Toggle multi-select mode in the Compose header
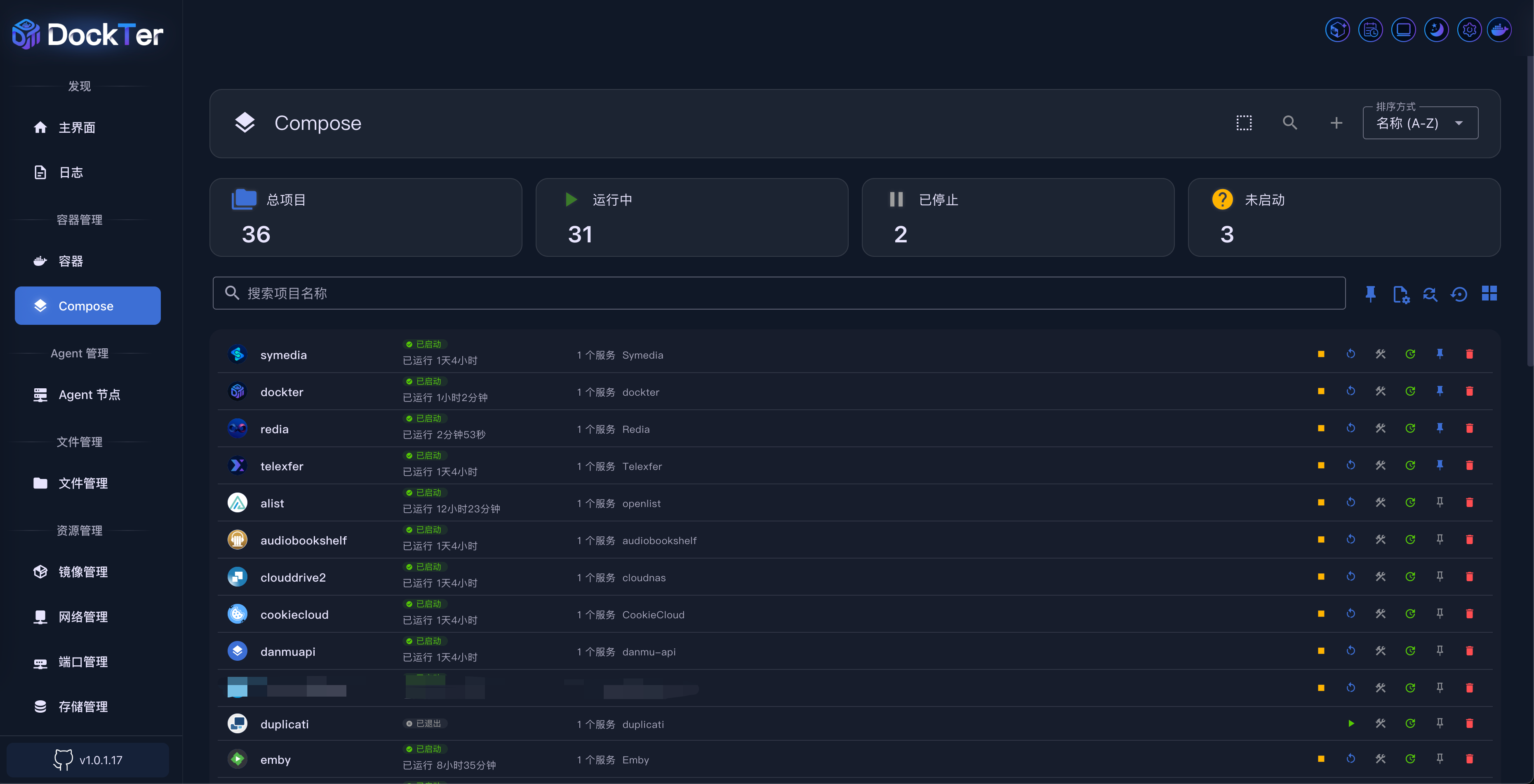1534x784 pixels. (x=1244, y=123)
